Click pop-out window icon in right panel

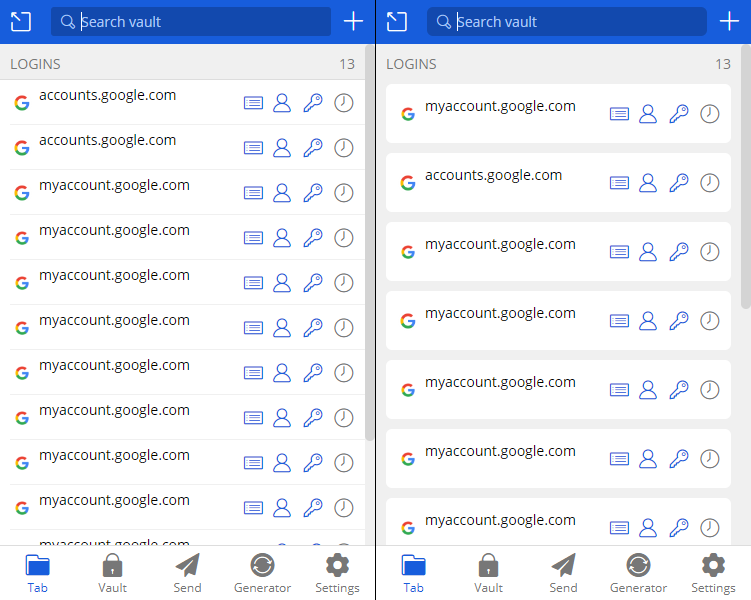click(397, 22)
